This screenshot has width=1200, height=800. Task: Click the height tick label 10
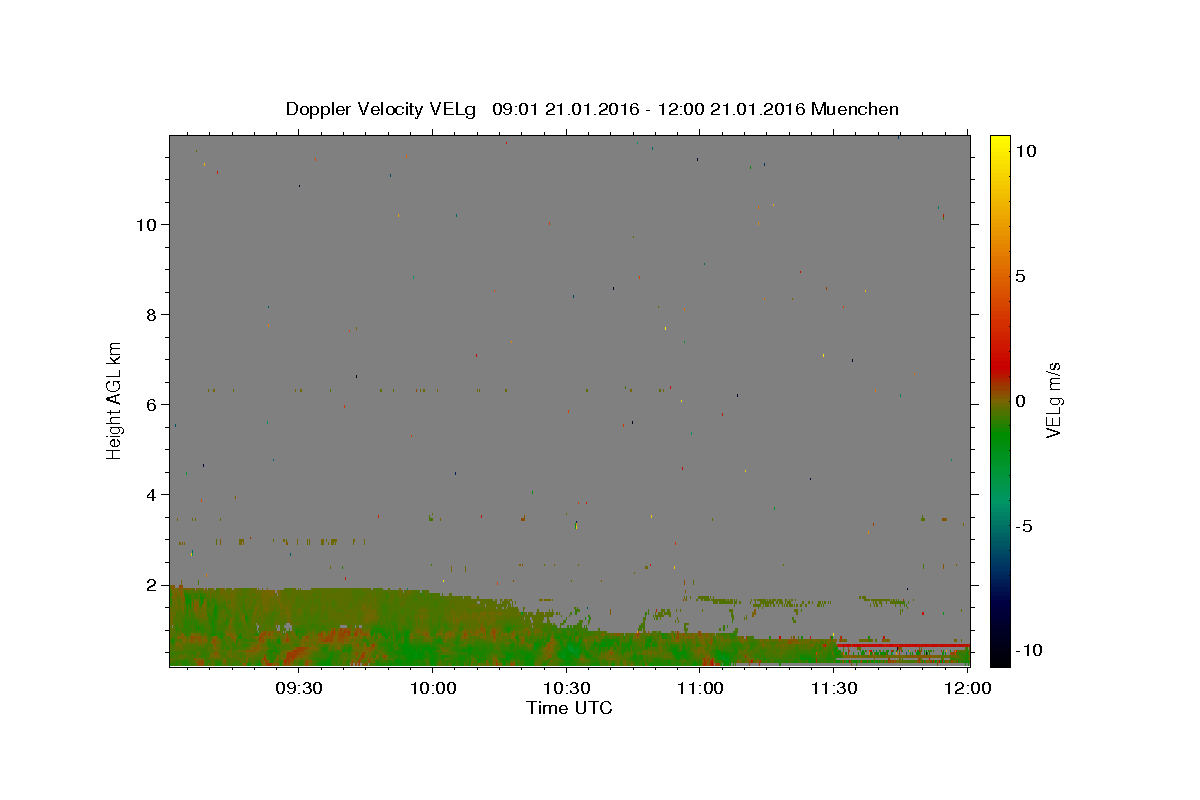[x=147, y=225]
